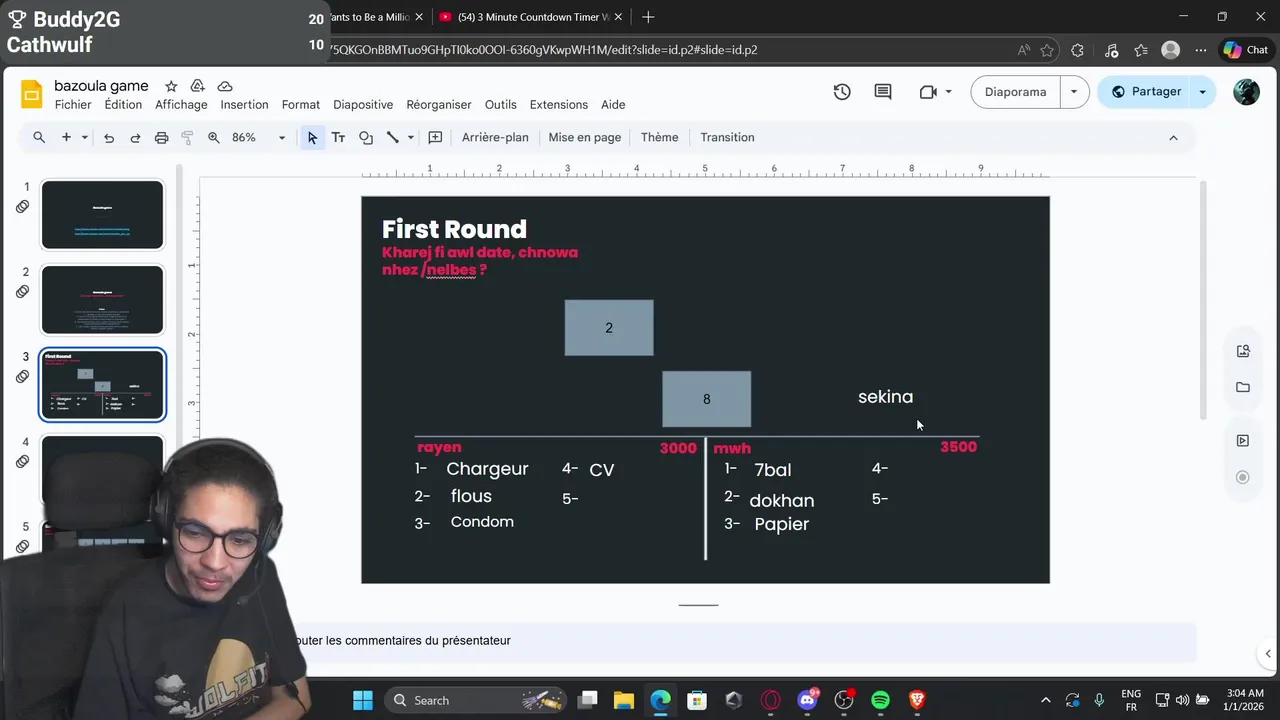Move document using the folder-move icon
This screenshot has height=720, width=1280.
point(198,86)
